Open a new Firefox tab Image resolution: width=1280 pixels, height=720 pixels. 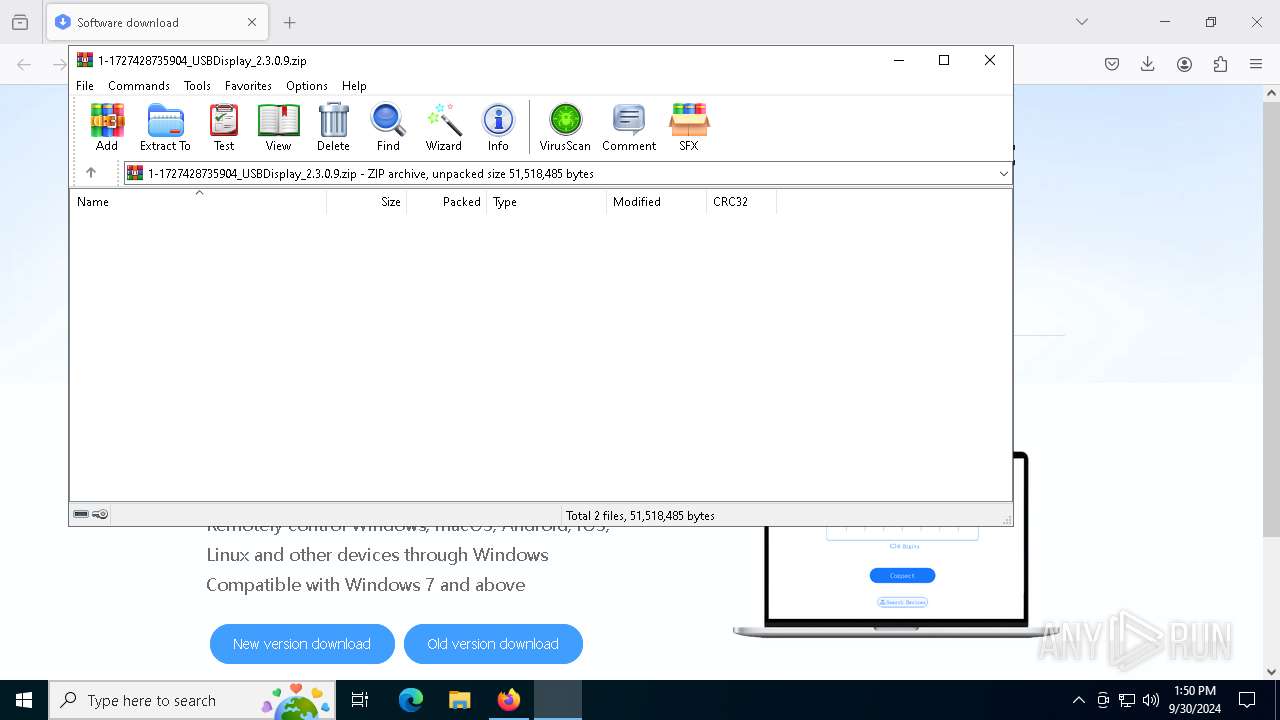click(289, 22)
